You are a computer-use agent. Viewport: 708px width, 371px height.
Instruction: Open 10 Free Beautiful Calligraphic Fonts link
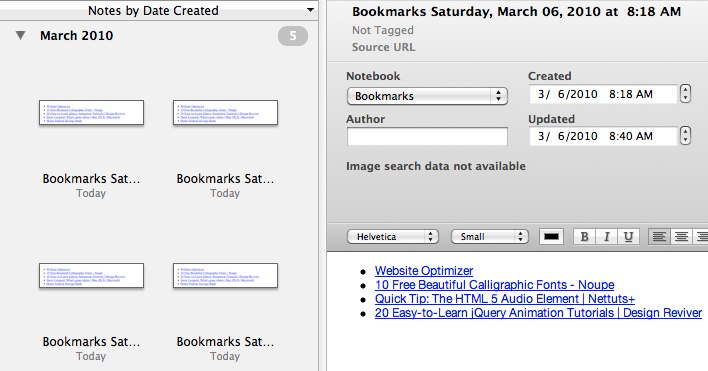click(494, 285)
